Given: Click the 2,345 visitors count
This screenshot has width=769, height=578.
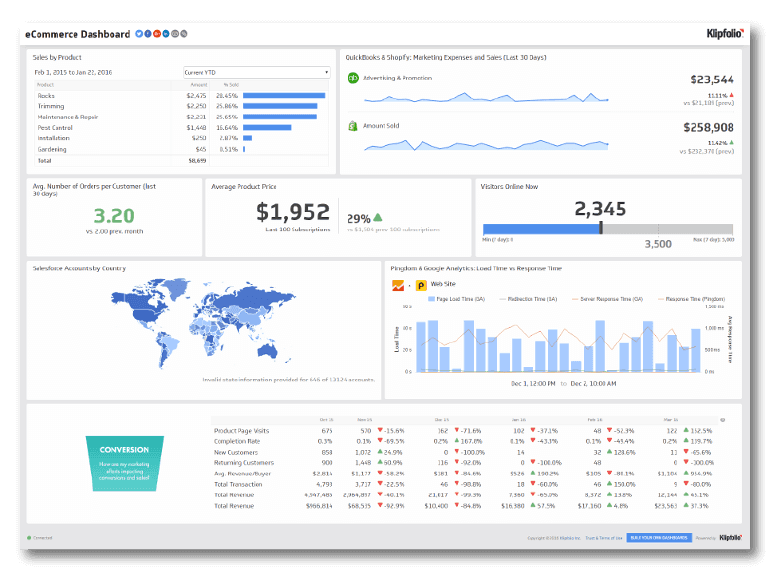Looking at the screenshot, I should 600,209.
